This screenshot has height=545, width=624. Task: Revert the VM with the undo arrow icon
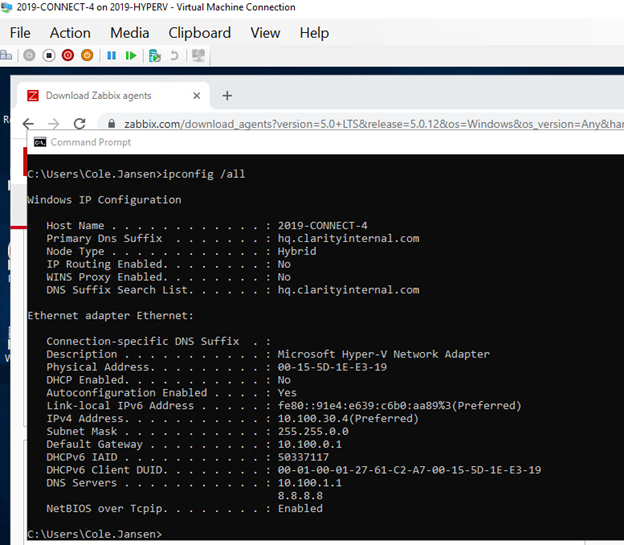coord(174,55)
